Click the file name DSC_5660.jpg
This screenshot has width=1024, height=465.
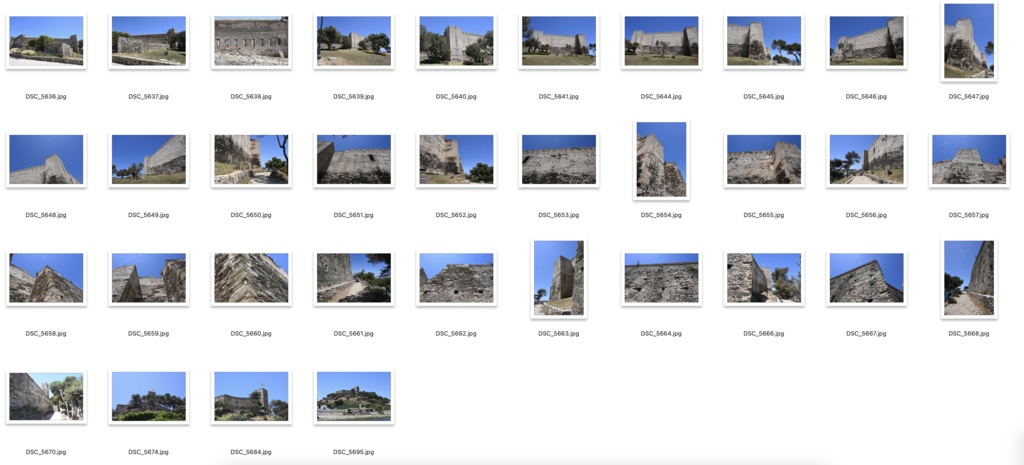tap(251, 334)
